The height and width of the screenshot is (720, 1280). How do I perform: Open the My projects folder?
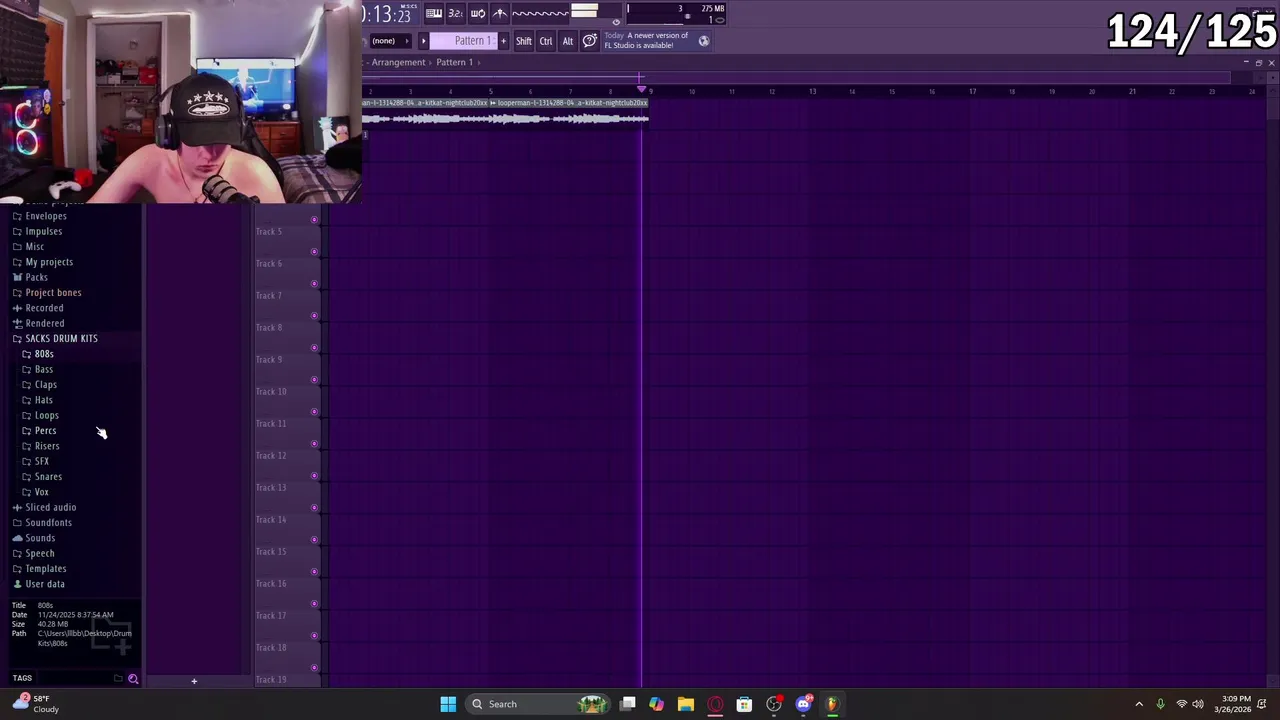click(49, 262)
